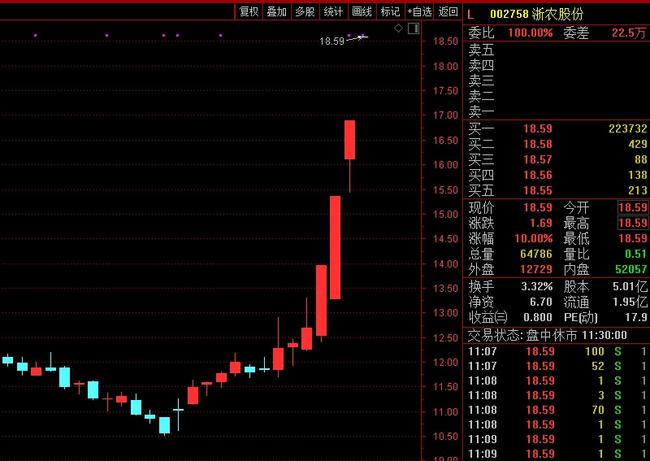
Task: Click the L marker beside stock code
Action: point(471,15)
